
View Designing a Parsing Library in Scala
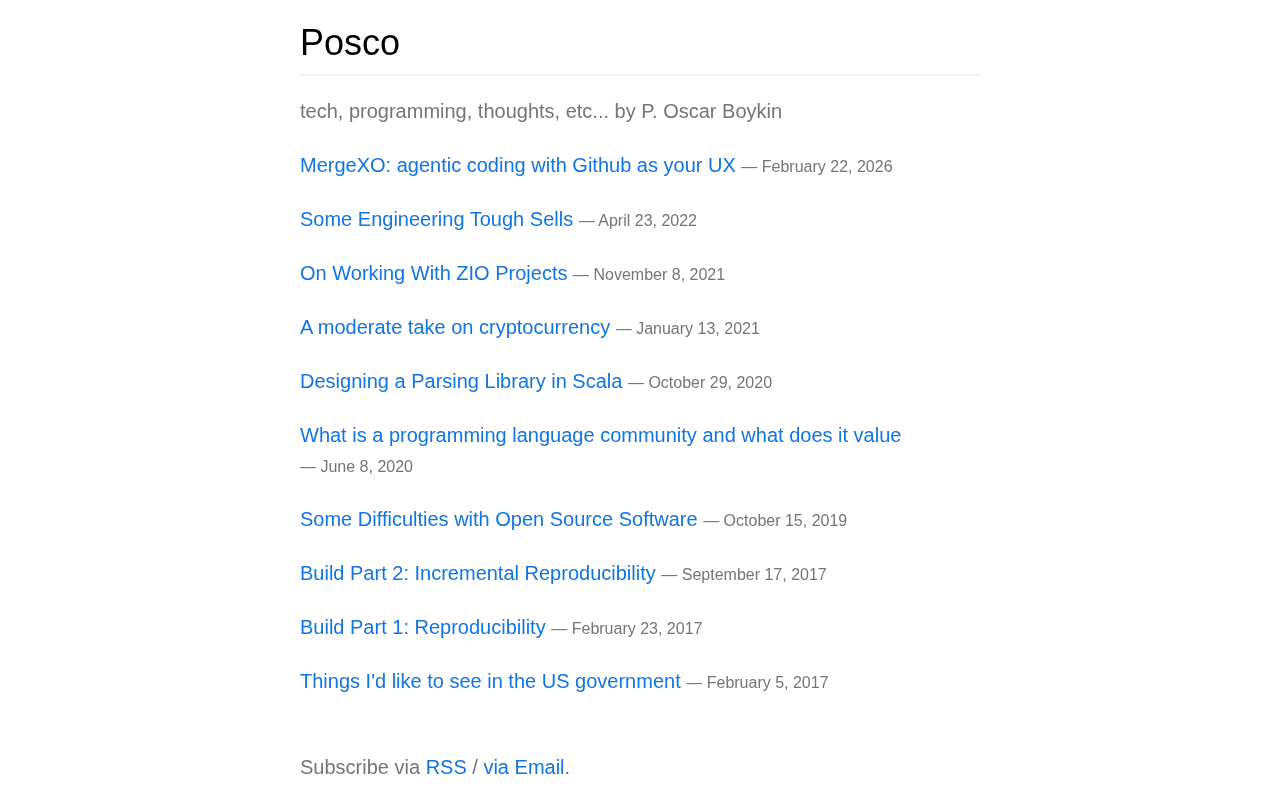pos(461,382)
